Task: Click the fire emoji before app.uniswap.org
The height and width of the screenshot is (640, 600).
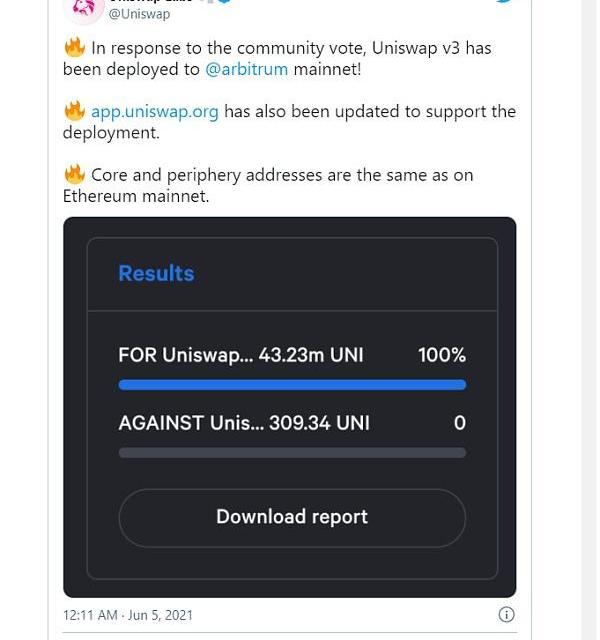Action: tap(74, 111)
